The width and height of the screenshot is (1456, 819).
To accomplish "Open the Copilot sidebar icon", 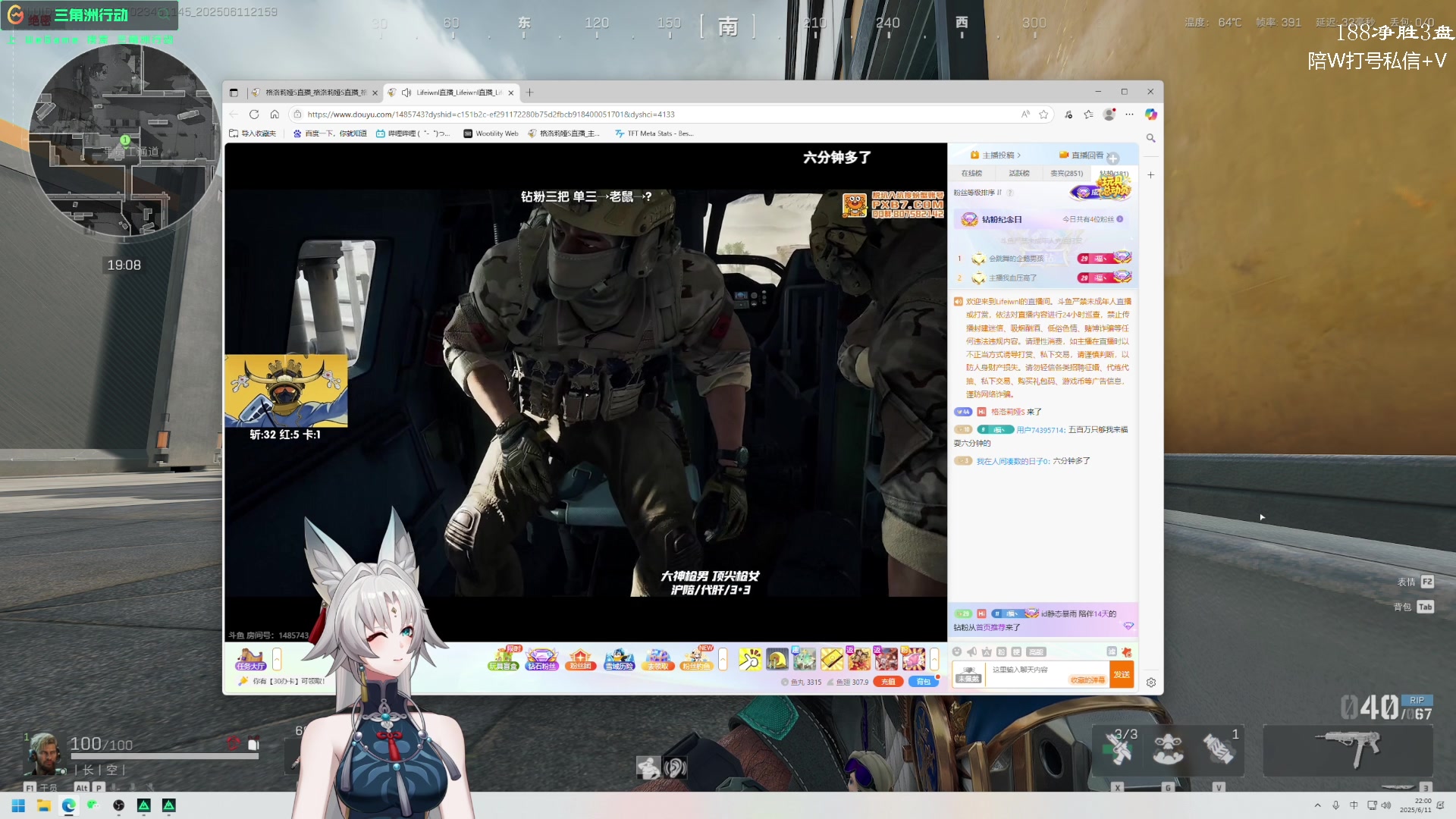I will (x=1150, y=115).
